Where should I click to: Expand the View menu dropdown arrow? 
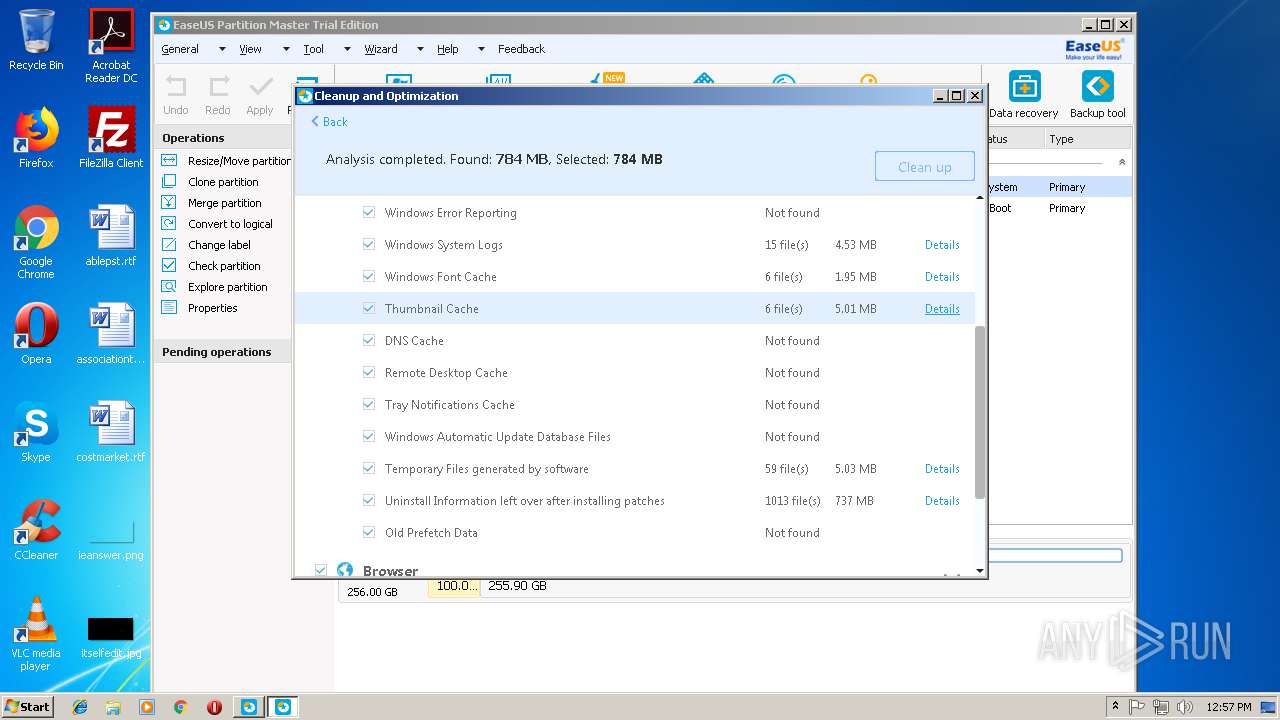point(286,49)
